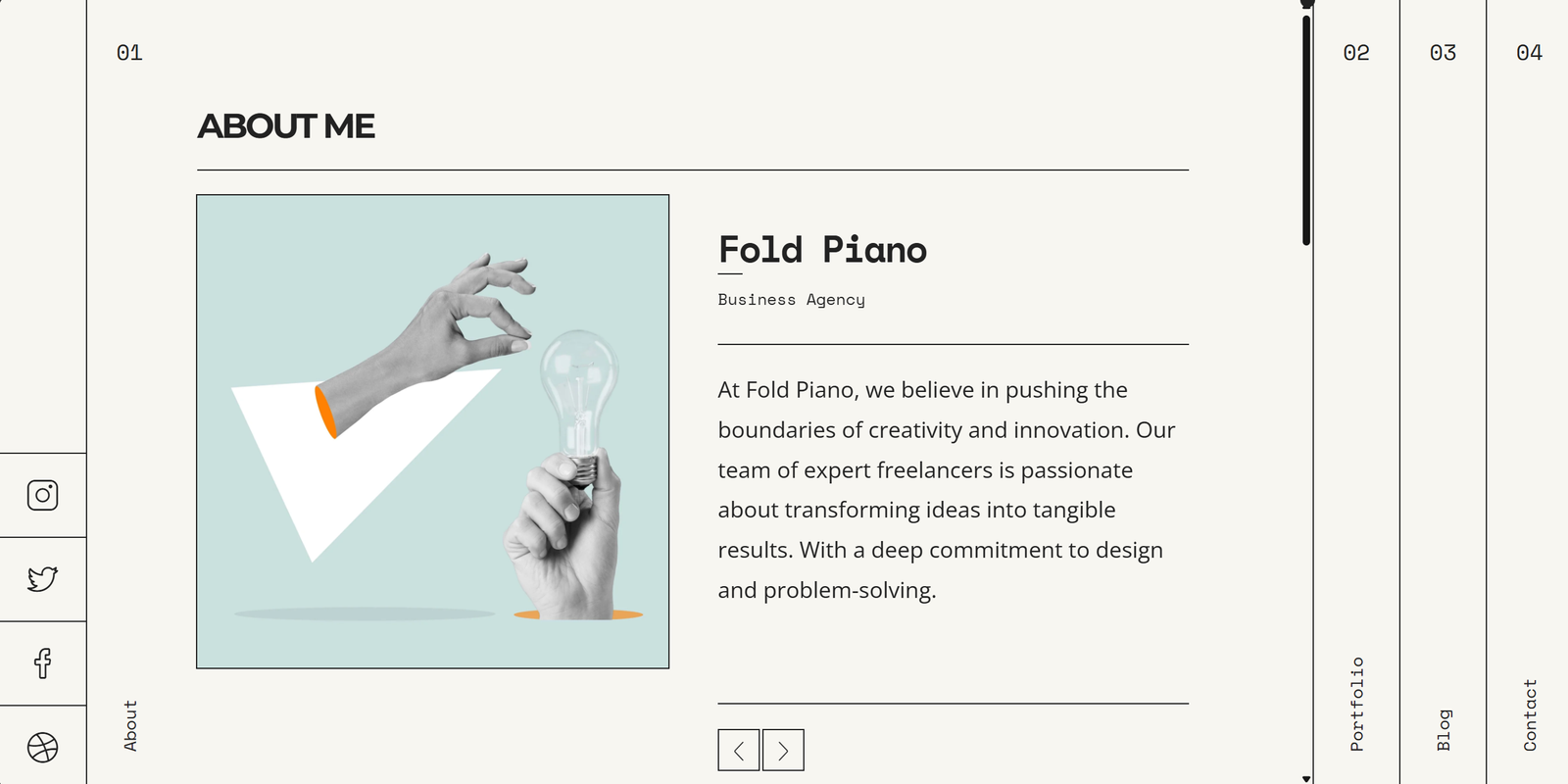Expand panel numbered 03
This screenshot has width=1568, height=784.
(1443, 53)
